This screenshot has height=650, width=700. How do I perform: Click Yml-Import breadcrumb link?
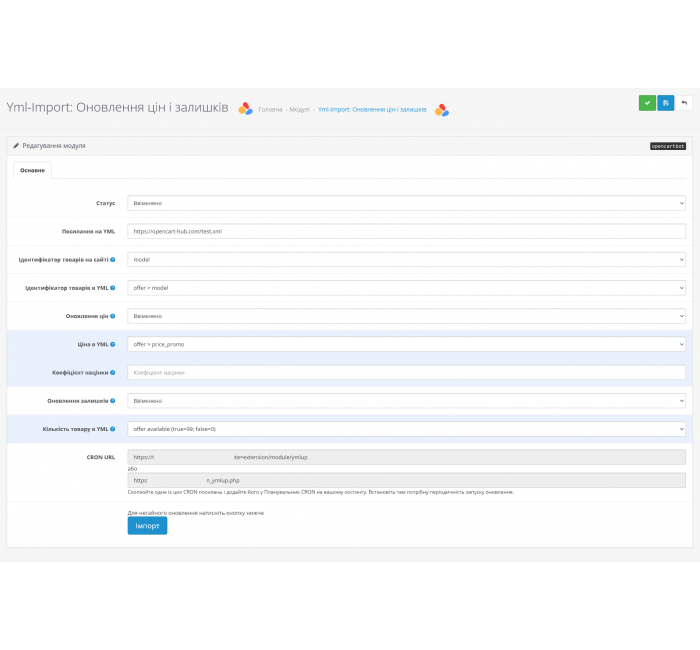click(x=372, y=109)
